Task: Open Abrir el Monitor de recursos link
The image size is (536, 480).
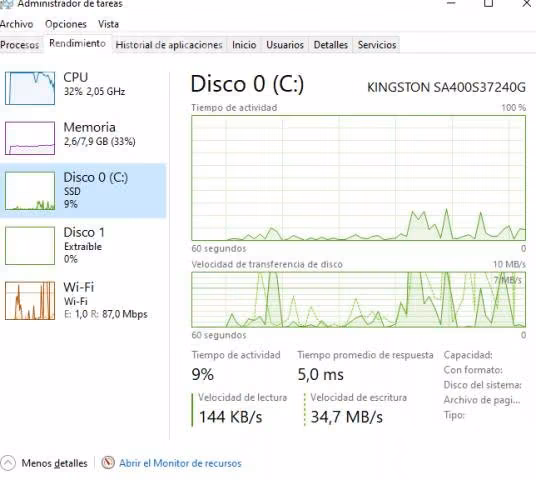Action: tap(180, 463)
